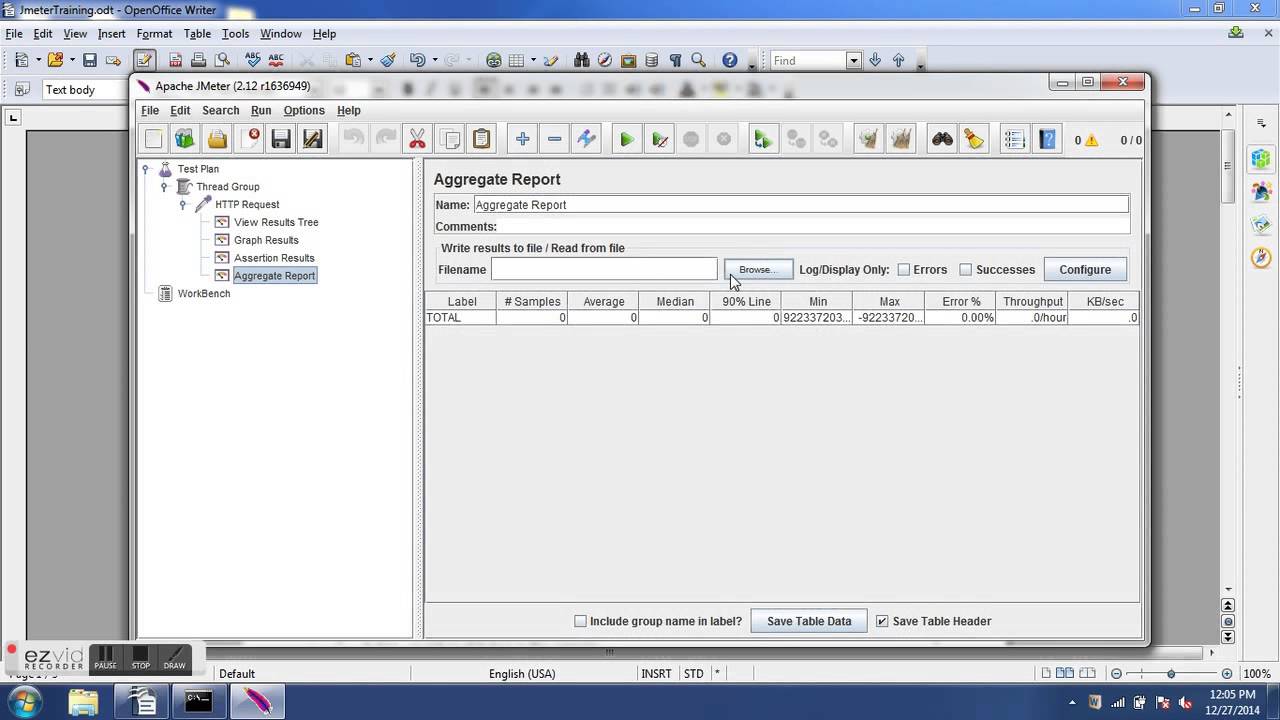Screen dimensions: 1280x720
Task: Open the Templates icon in JMeter toolbar
Action: click(x=185, y=140)
